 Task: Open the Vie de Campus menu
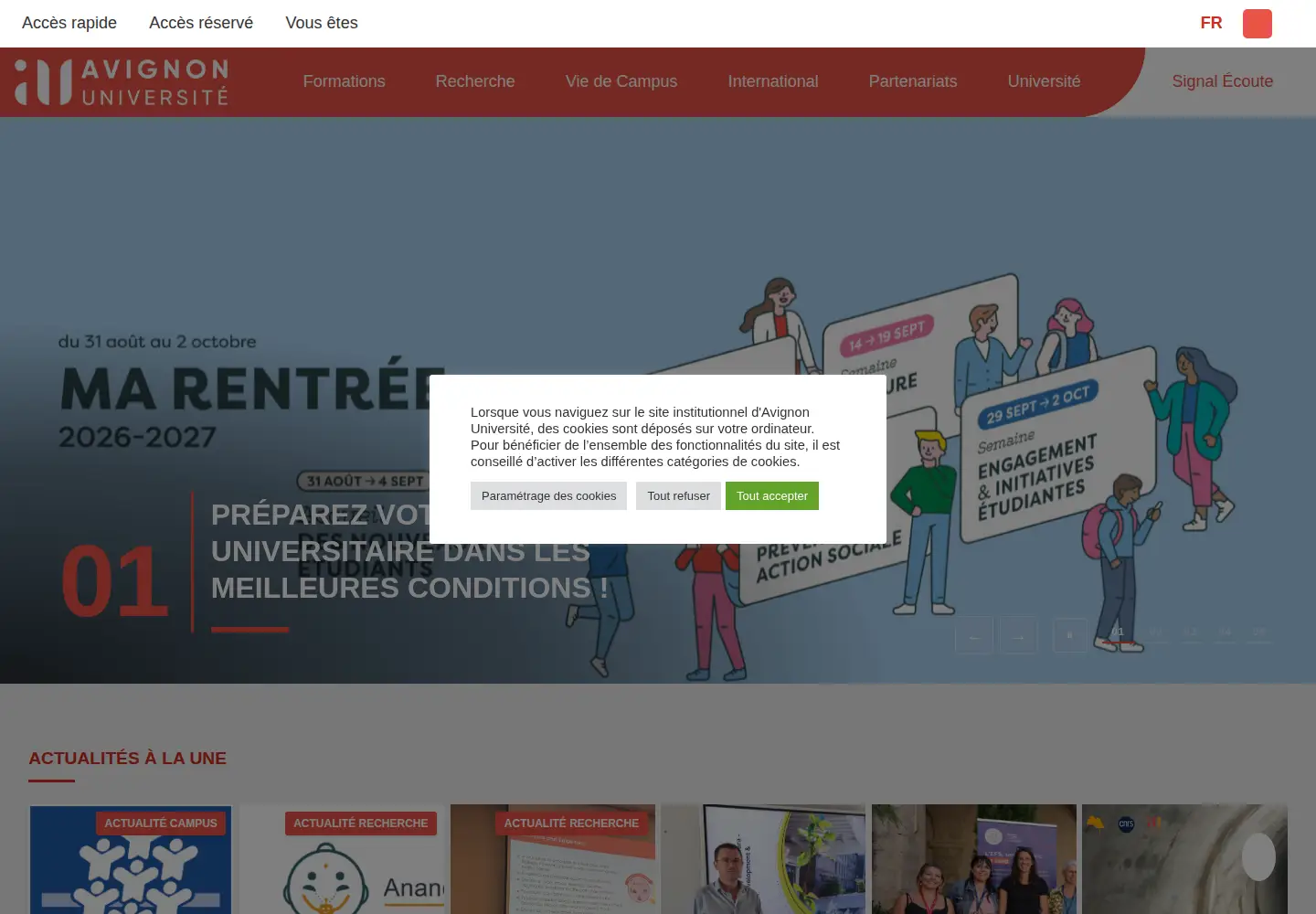click(621, 81)
